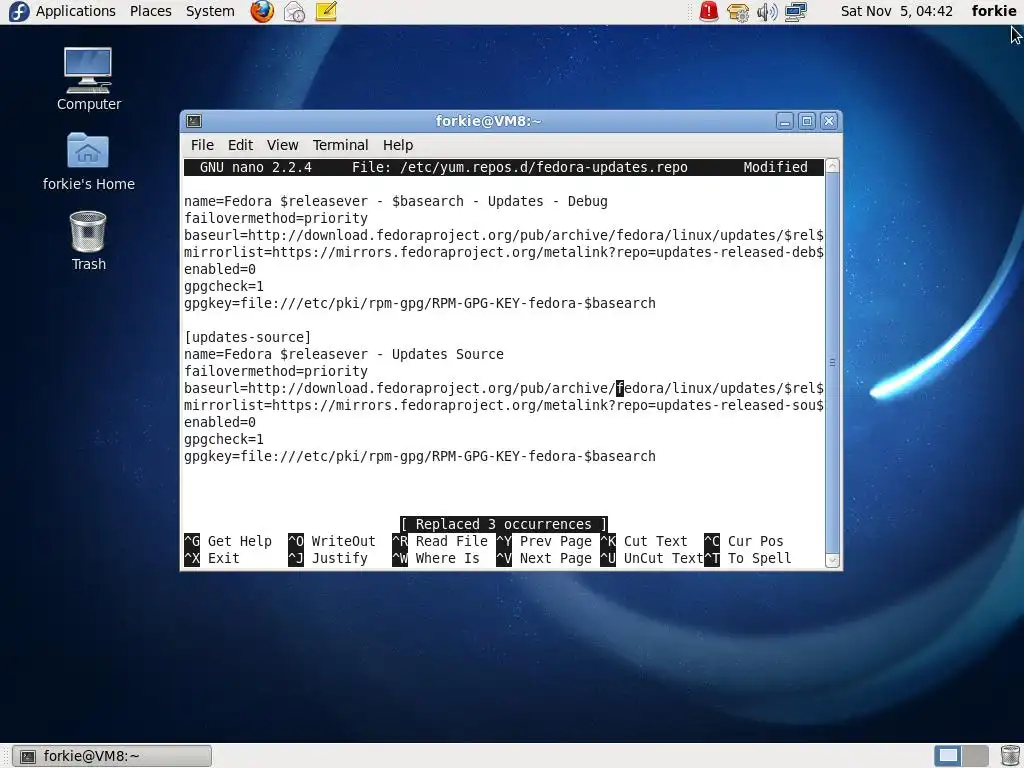Open the terminal File menu
Viewport: 1024px width, 768px height.
202,145
